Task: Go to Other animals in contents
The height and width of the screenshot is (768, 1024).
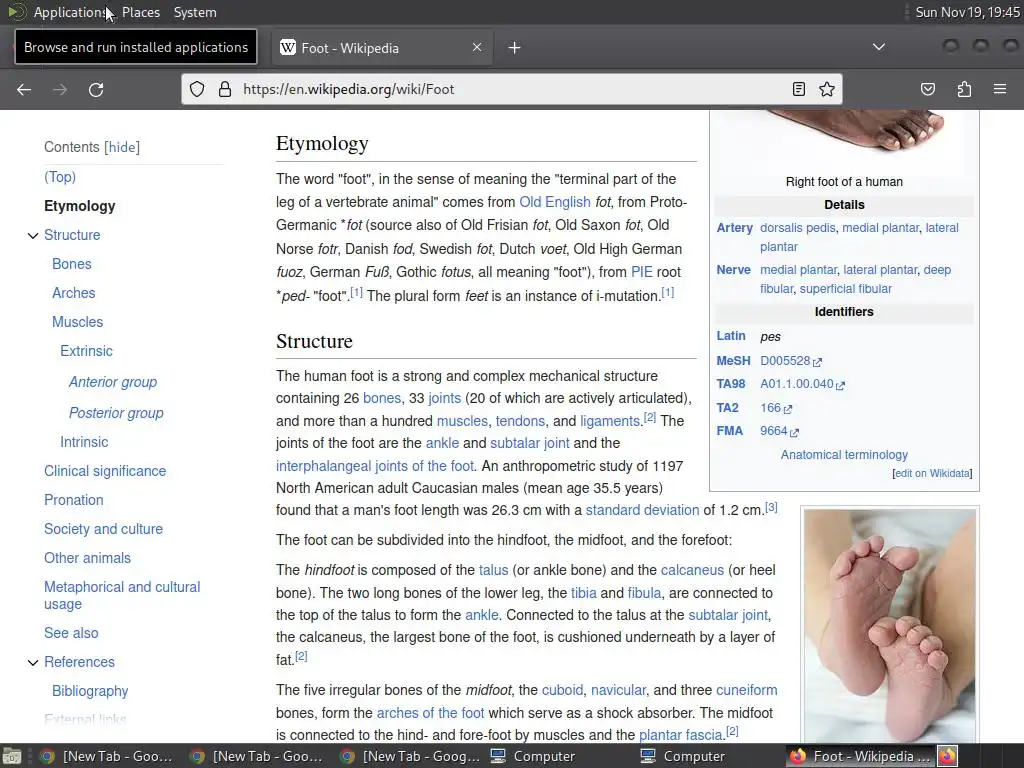Action: tap(88, 558)
